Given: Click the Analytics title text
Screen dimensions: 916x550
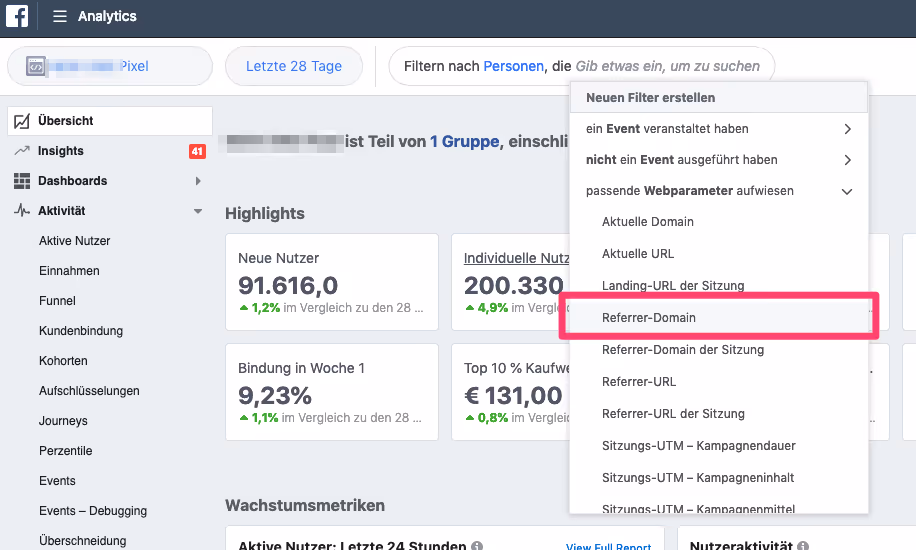Looking at the screenshot, I should click(x=107, y=16).
